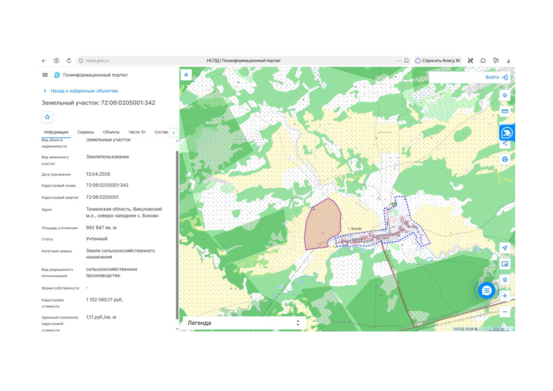Click the side panel vertical scrollbar
The image size is (553, 391).
click(x=177, y=234)
